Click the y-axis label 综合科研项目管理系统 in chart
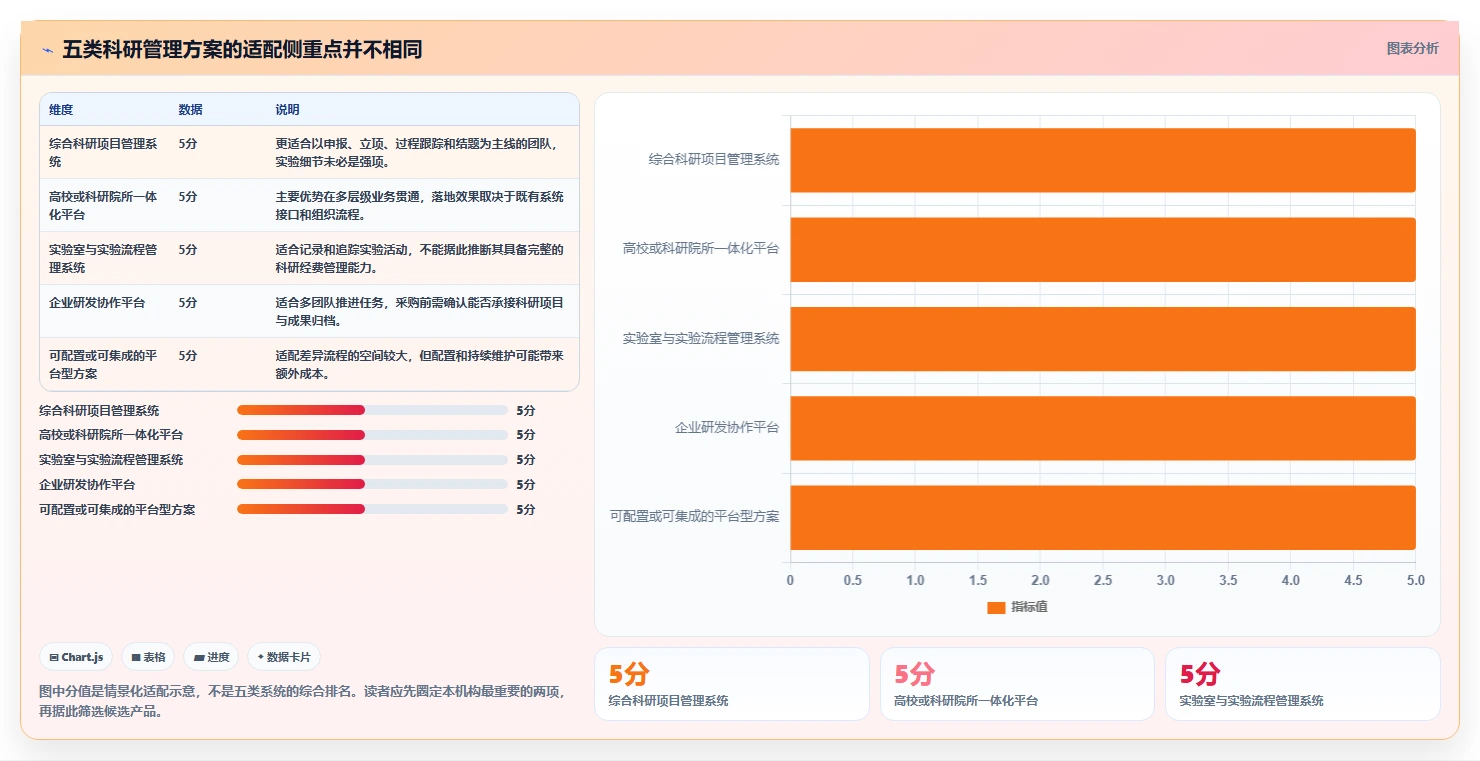 pyautogui.click(x=714, y=160)
